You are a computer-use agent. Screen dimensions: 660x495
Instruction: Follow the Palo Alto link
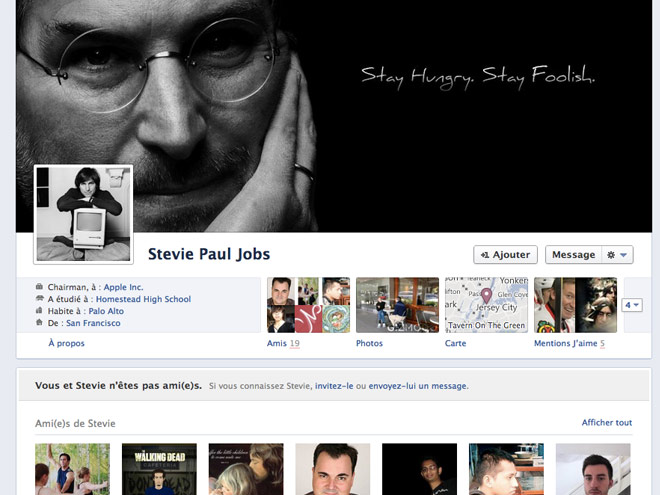[x=106, y=311]
